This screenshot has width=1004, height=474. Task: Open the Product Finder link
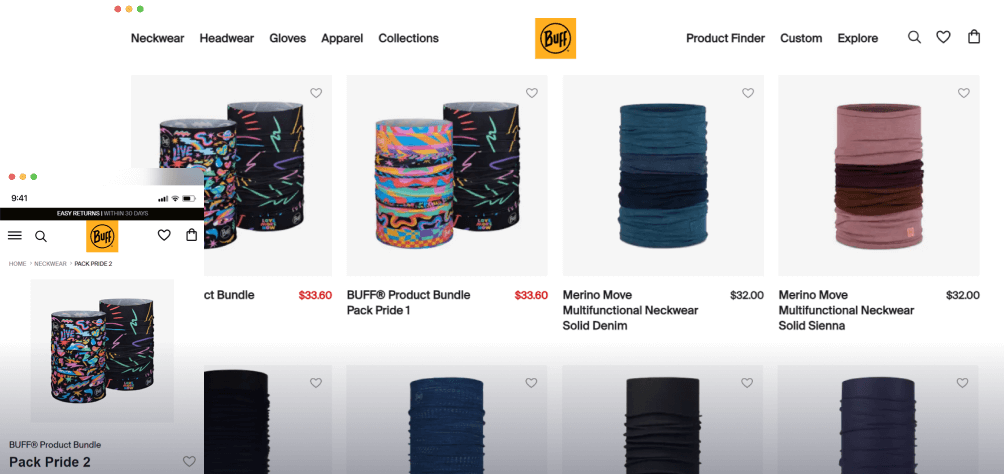pos(725,38)
